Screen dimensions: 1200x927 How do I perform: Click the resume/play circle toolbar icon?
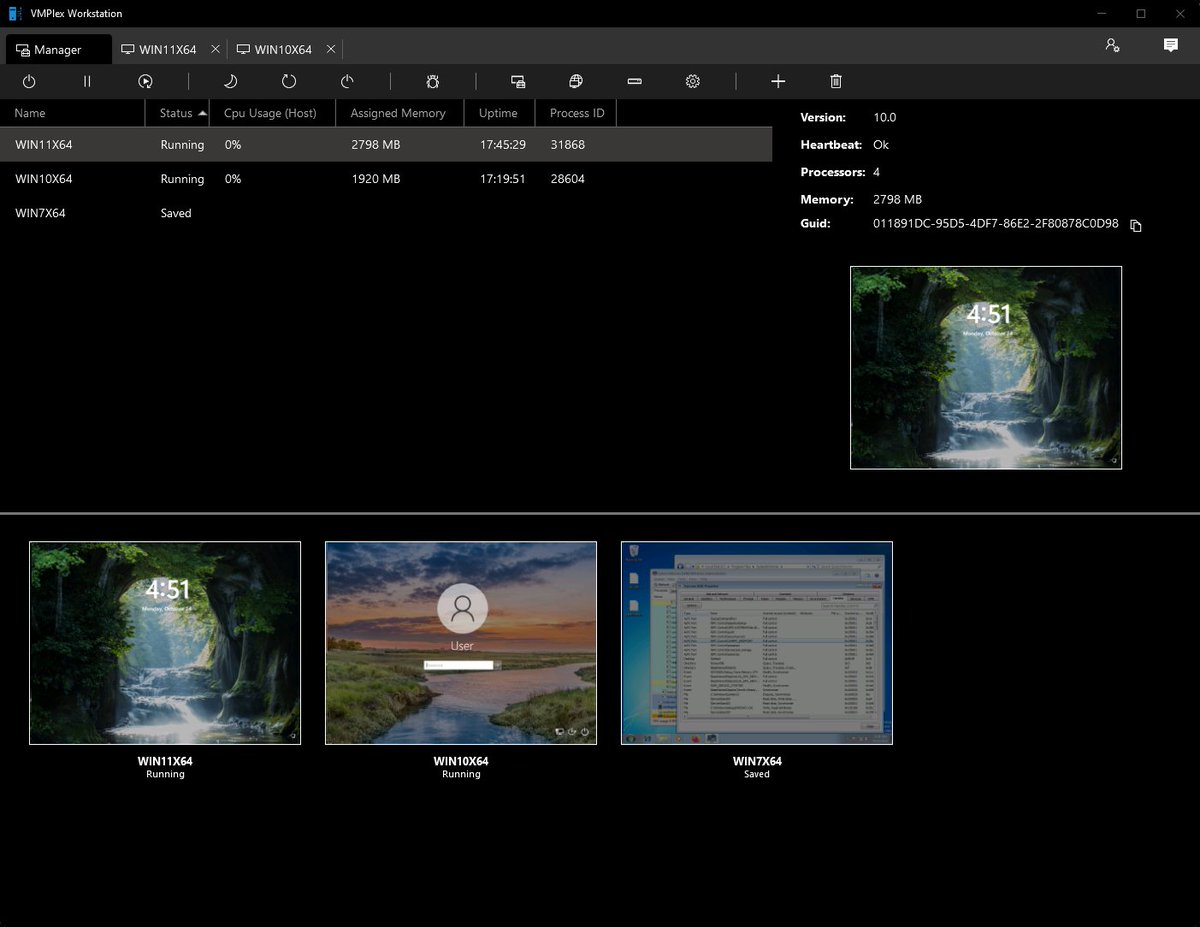point(145,82)
